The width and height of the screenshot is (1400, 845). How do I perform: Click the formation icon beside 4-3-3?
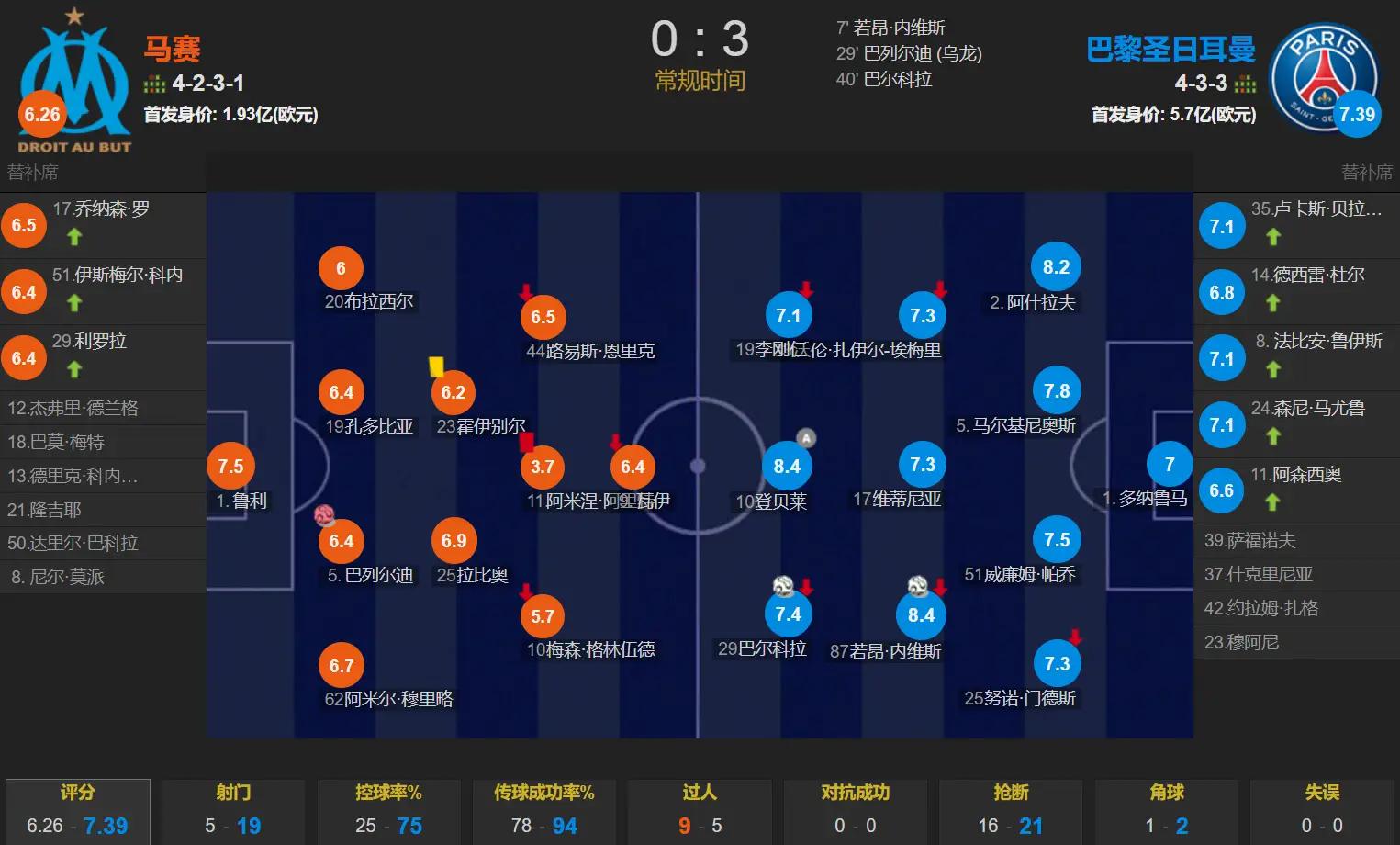coord(1245,84)
